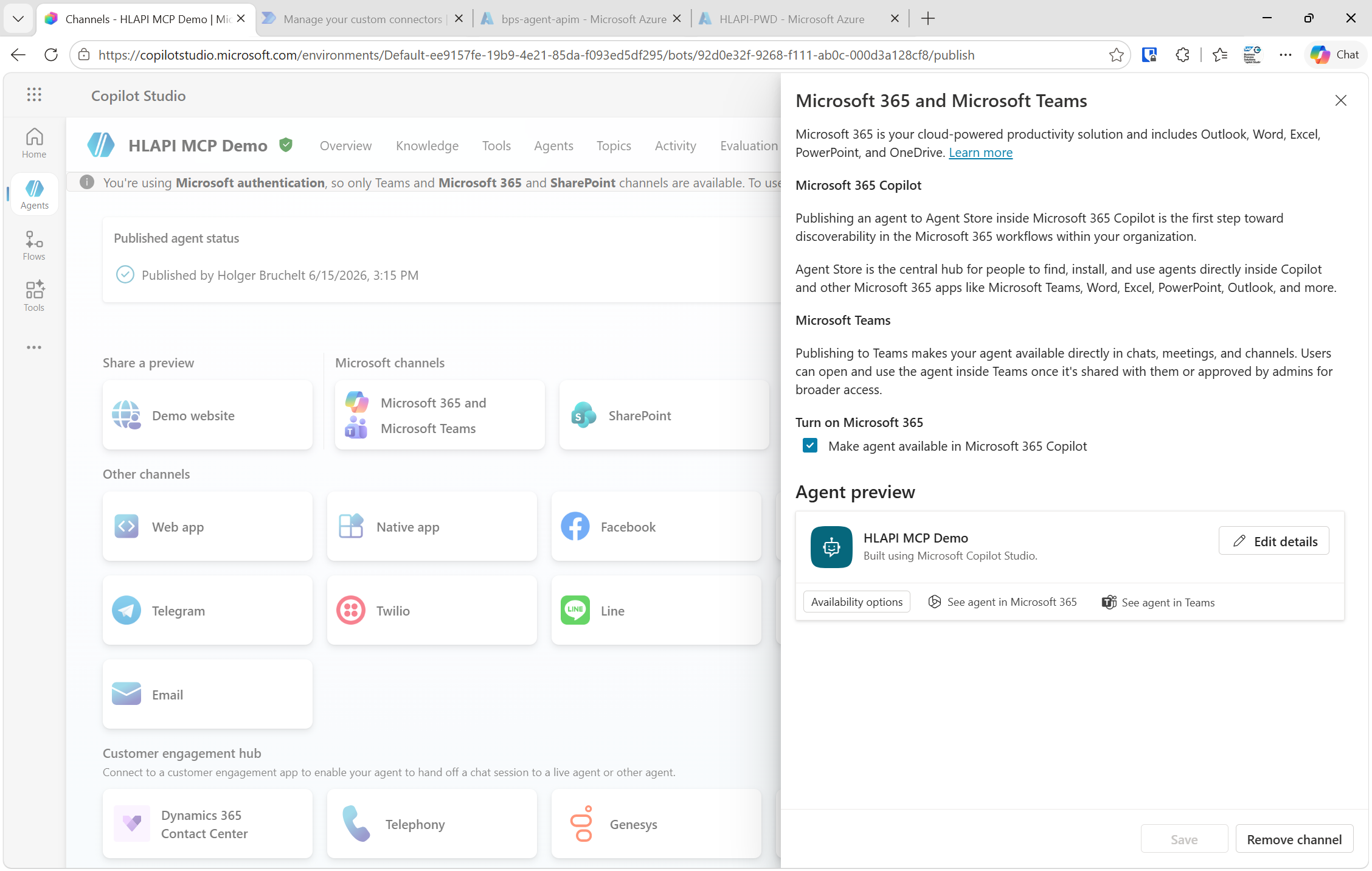This screenshot has height=871, width=1372.
Task: Click the info icon in authentication banner
Action: [87, 182]
